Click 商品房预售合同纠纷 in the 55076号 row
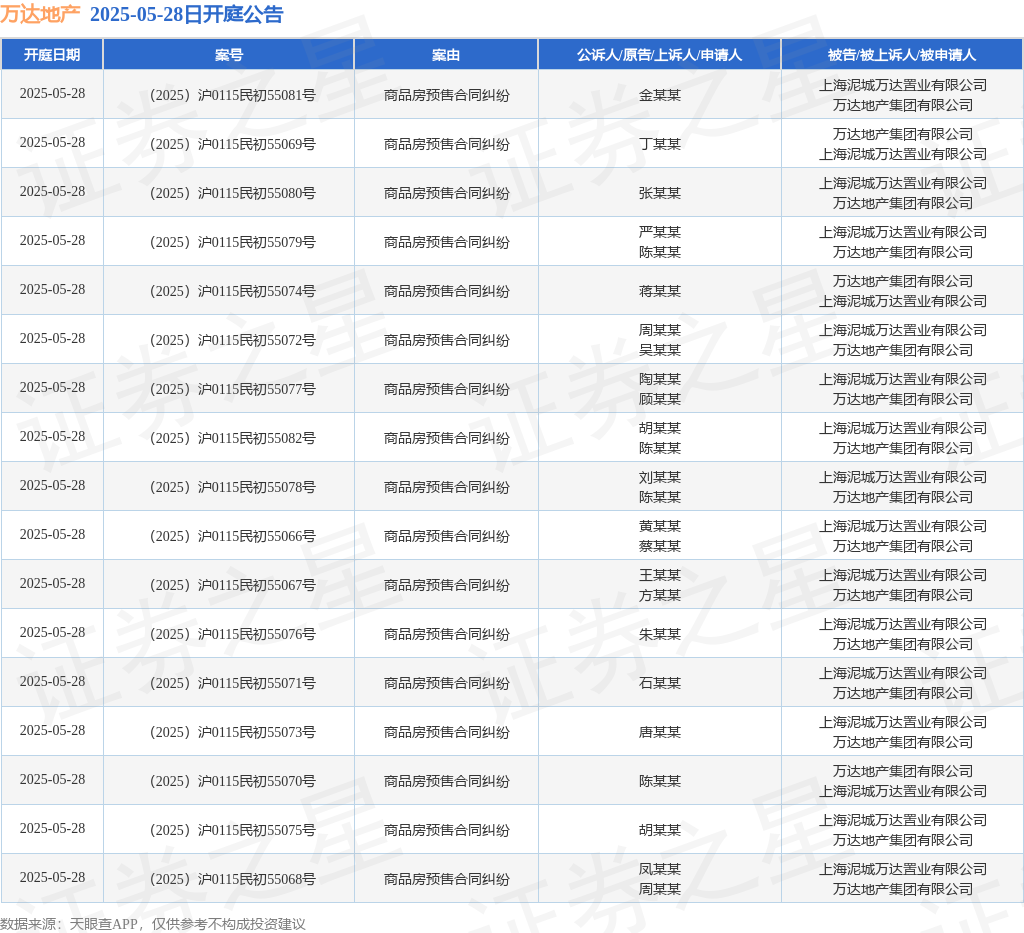 [446, 634]
